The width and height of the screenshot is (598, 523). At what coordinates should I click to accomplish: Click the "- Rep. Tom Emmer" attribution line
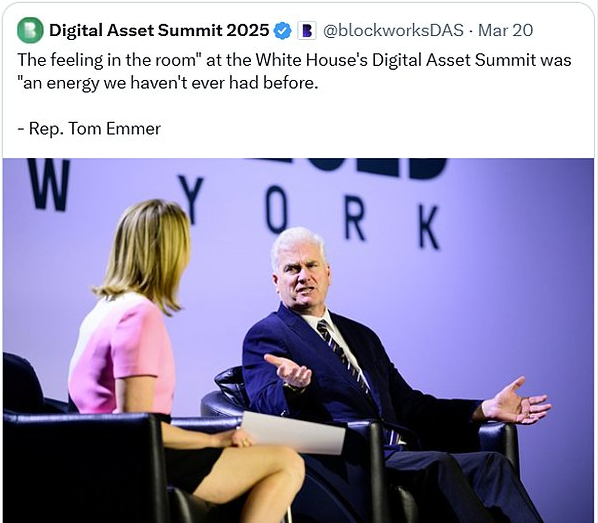click(89, 129)
